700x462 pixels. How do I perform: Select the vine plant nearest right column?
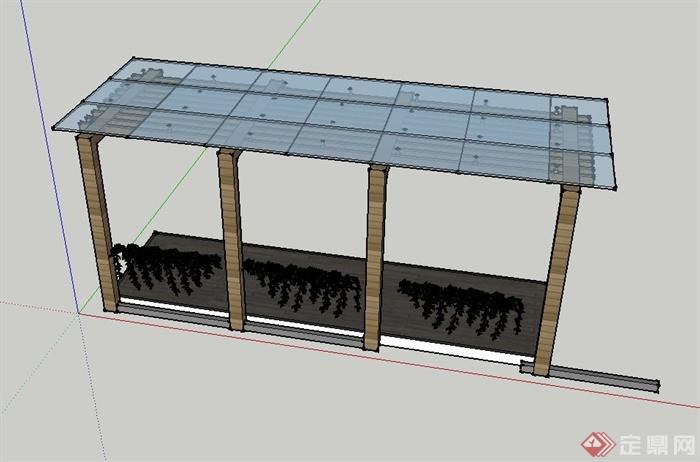[461, 308]
